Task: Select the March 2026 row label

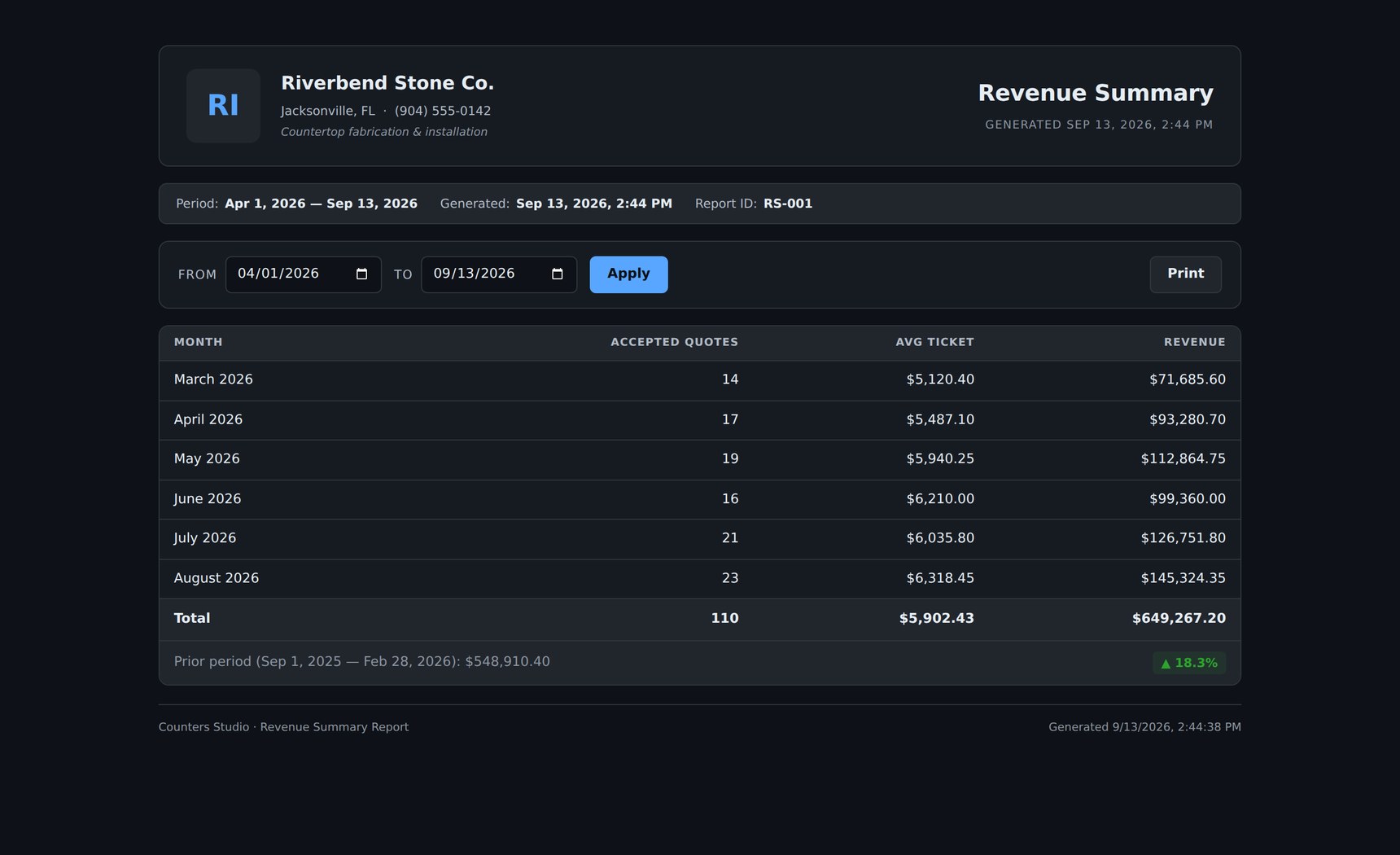Action: pyautogui.click(x=213, y=379)
